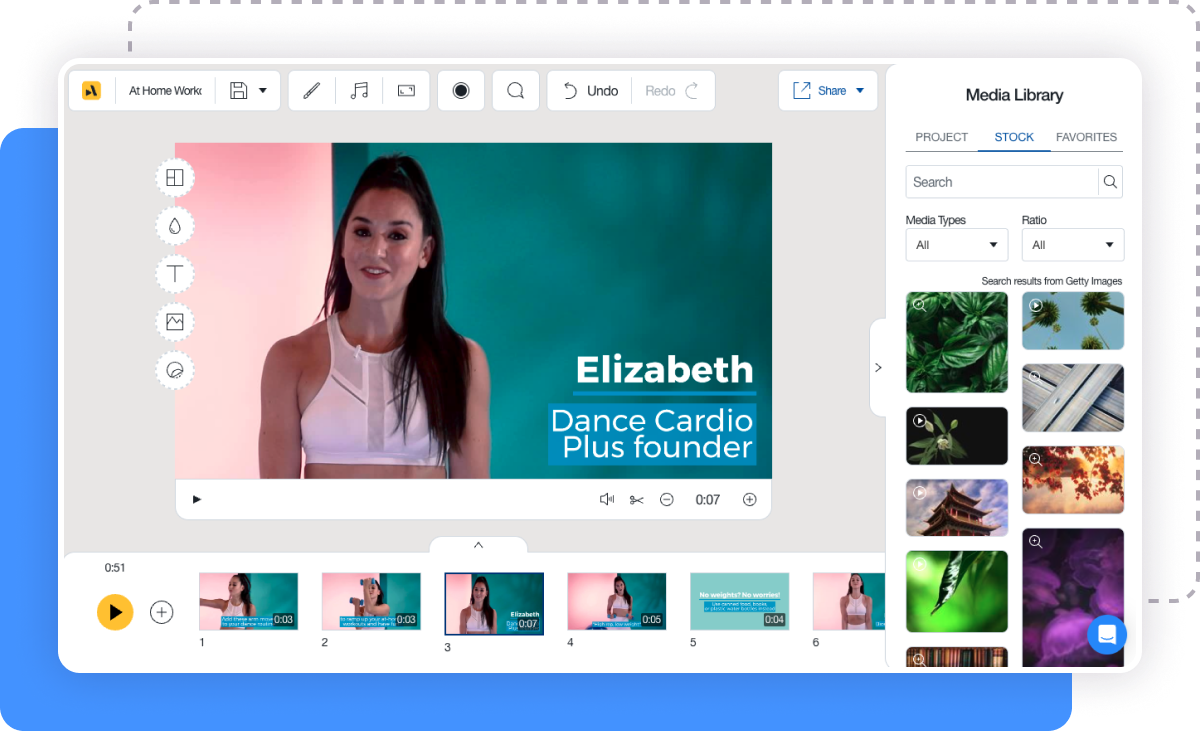Select the color drop tool in the sidebar
The height and width of the screenshot is (731, 1200).
pos(174,225)
